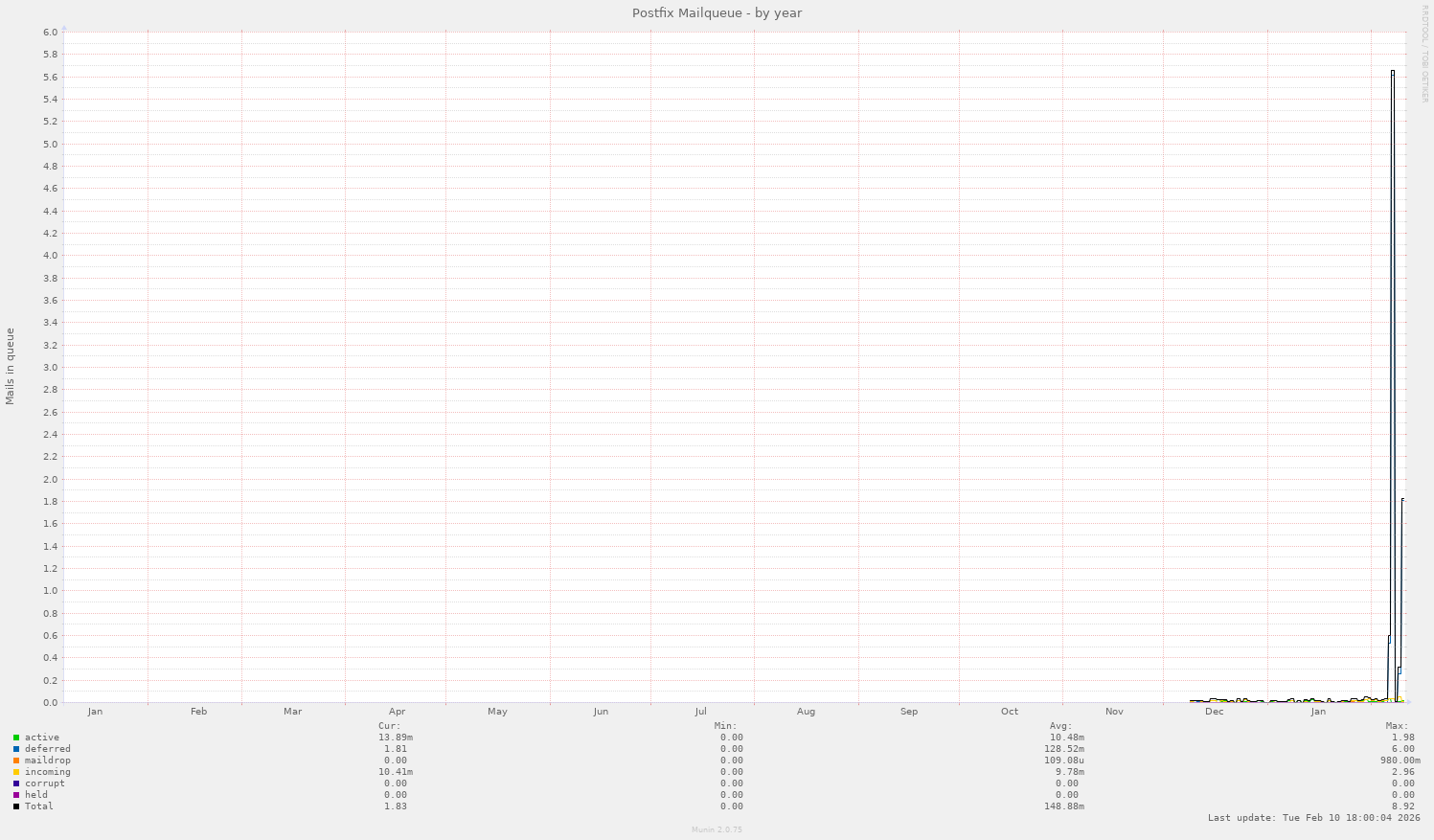Toggle the deferred series via its legend entry

48,748
